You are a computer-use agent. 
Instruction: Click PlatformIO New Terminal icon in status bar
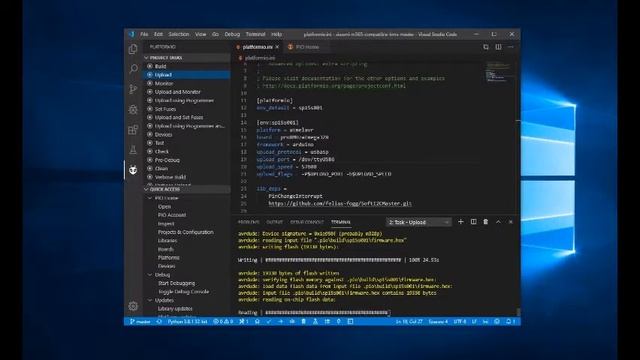[350, 322]
